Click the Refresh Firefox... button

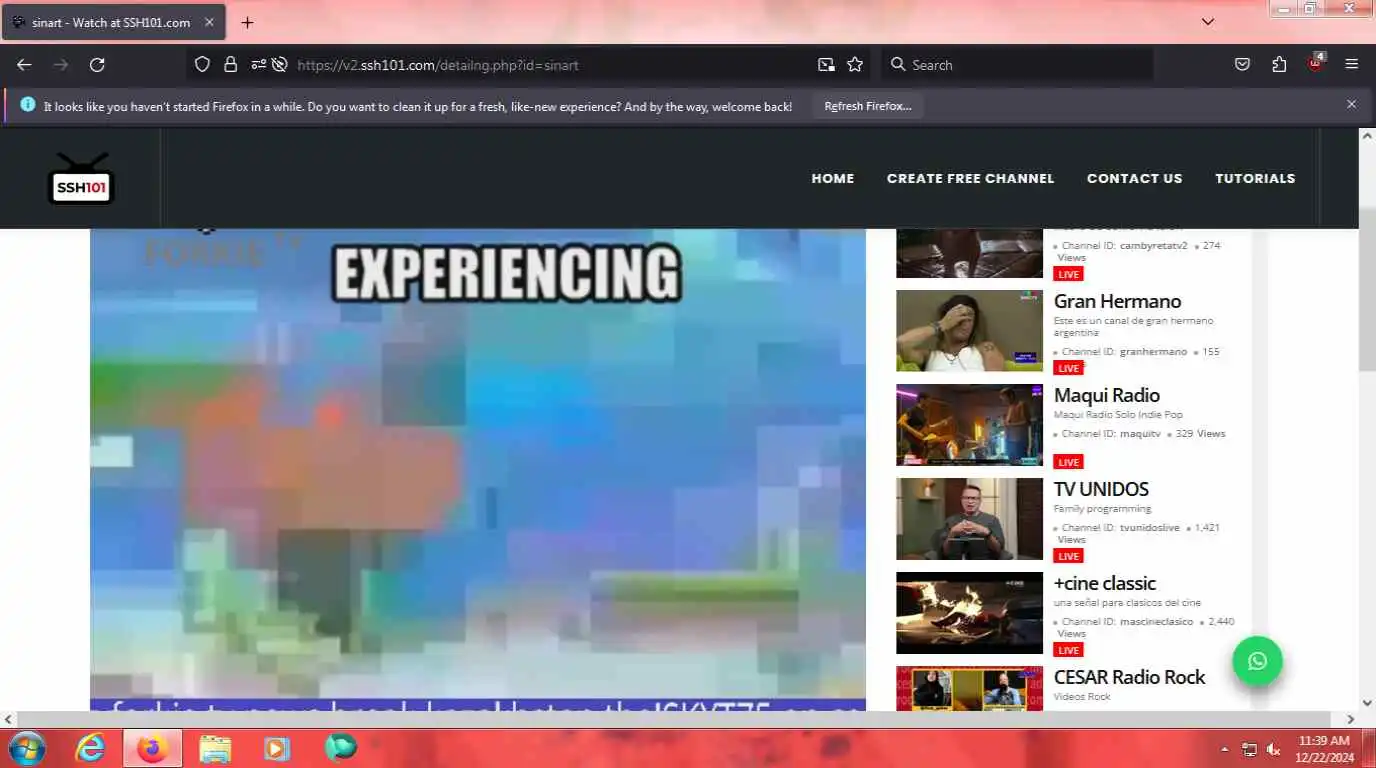coord(867,106)
